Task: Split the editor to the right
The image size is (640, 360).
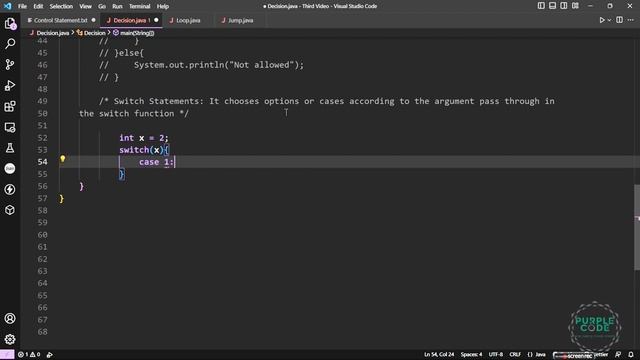Action: pos(620,20)
